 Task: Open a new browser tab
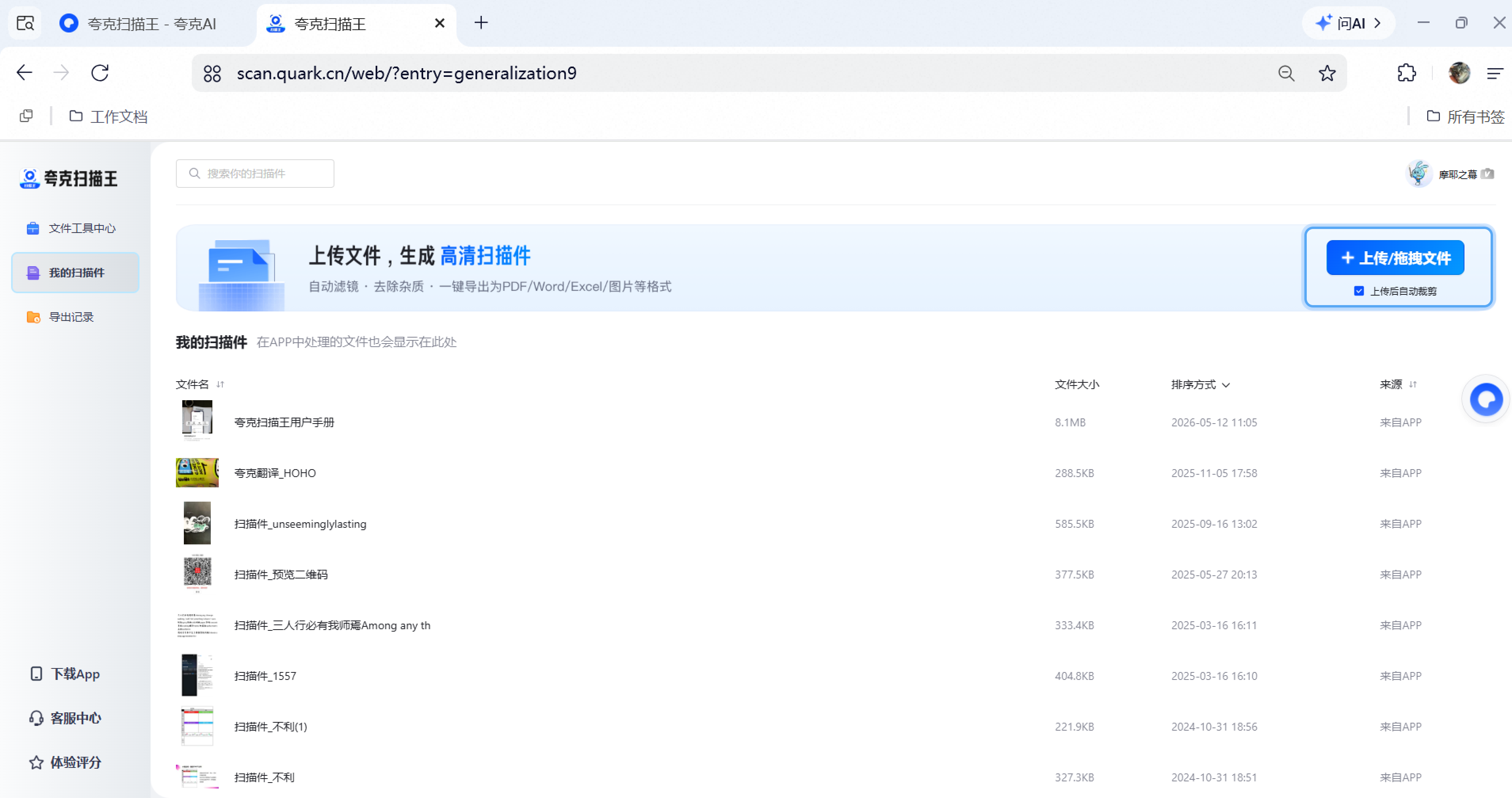pos(481,23)
